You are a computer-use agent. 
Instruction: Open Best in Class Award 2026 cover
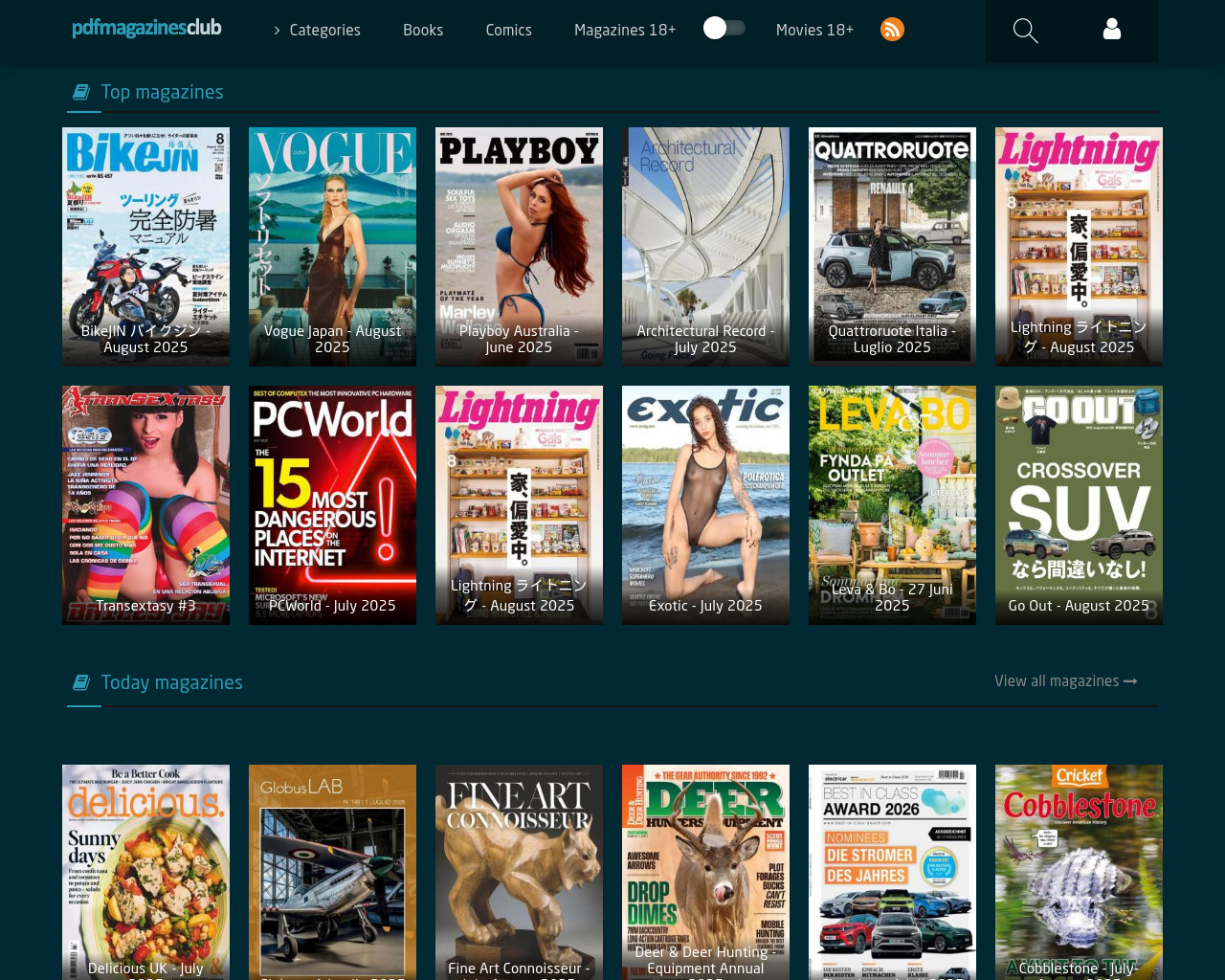tap(892, 872)
